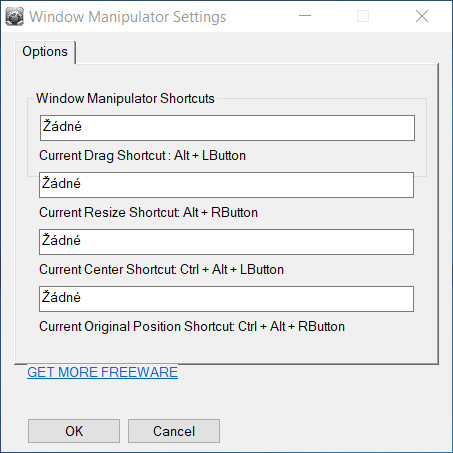Minimize the Window Manipulator Settings window
This screenshot has width=453, height=453.
click(305, 16)
